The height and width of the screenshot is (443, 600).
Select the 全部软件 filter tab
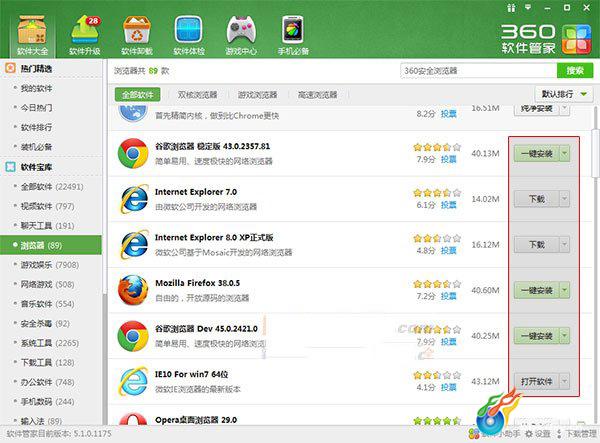[x=137, y=94]
